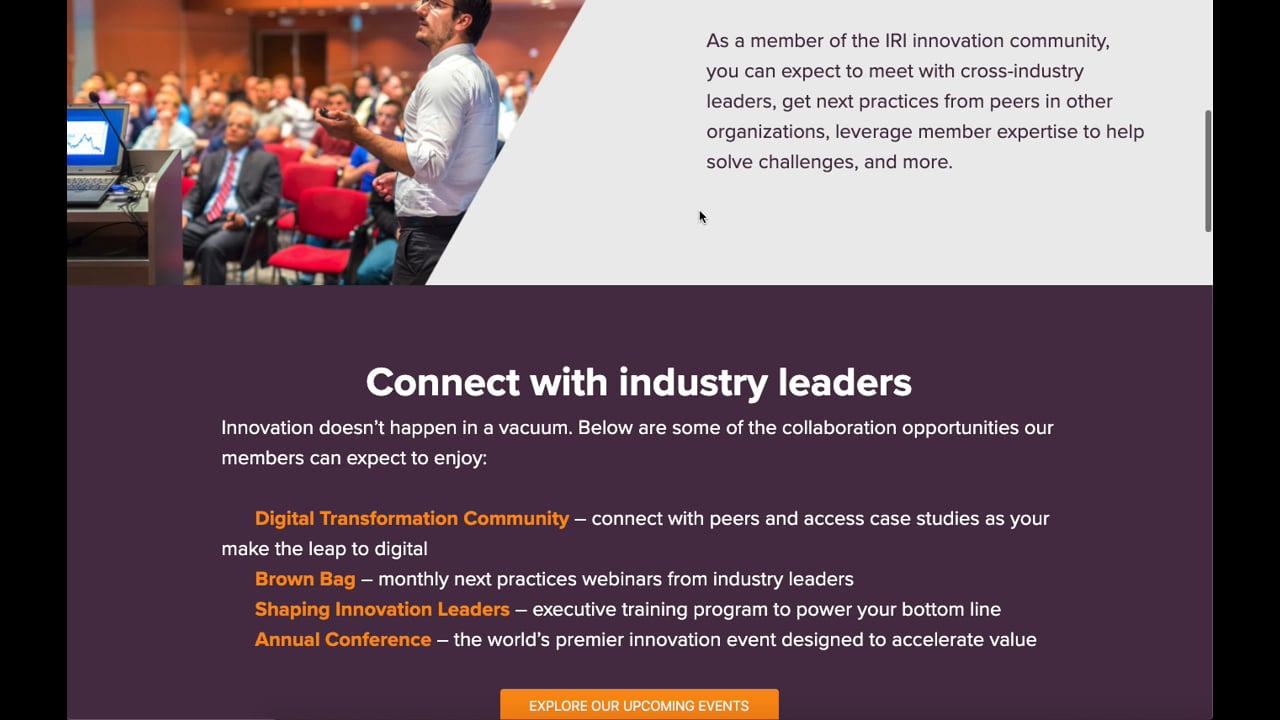Open the Brown Bag link
Viewport: 1280px width, 720px height.
(305, 579)
